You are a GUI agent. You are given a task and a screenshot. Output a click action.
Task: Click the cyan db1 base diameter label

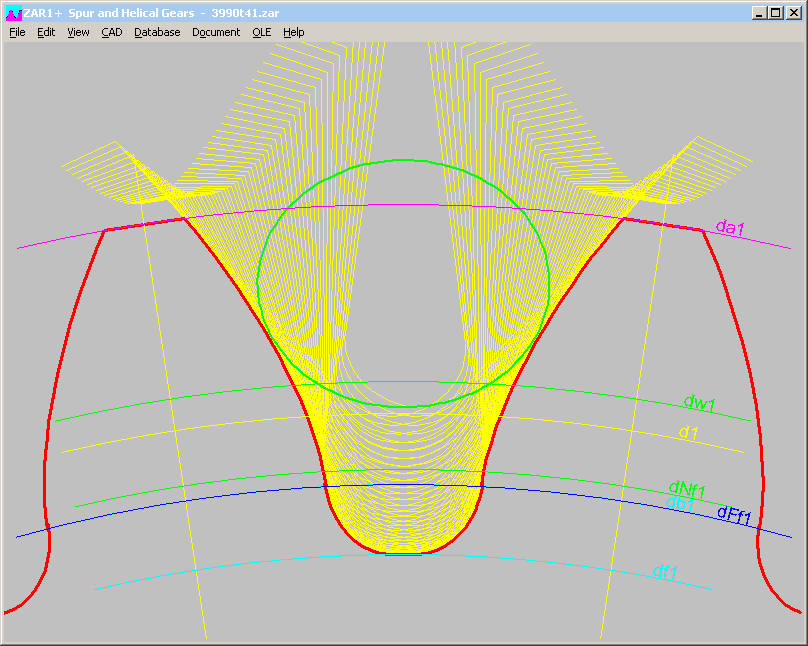[x=680, y=503]
